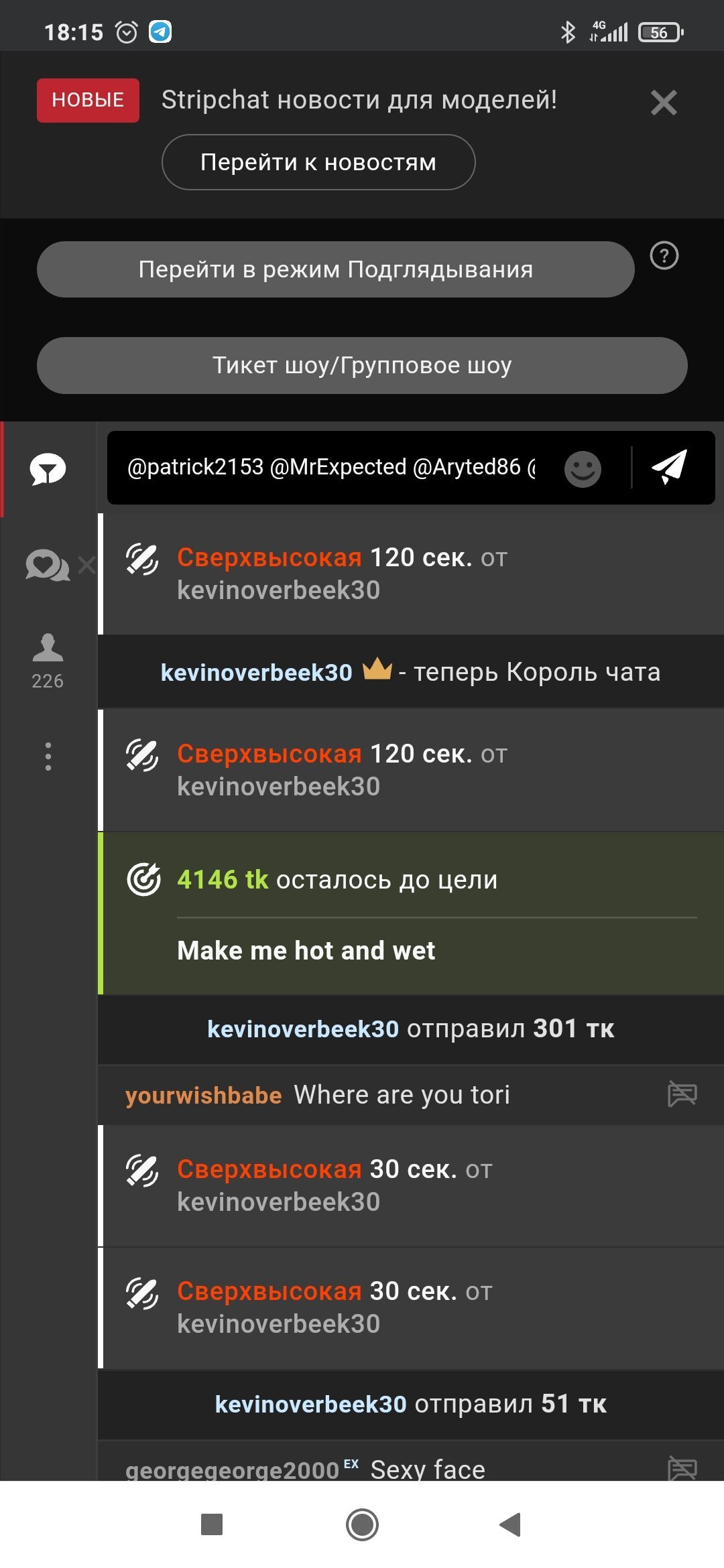The width and height of the screenshot is (724, 1568).
Task: Dismiss the Stripchat news banner
Action: 664,103
